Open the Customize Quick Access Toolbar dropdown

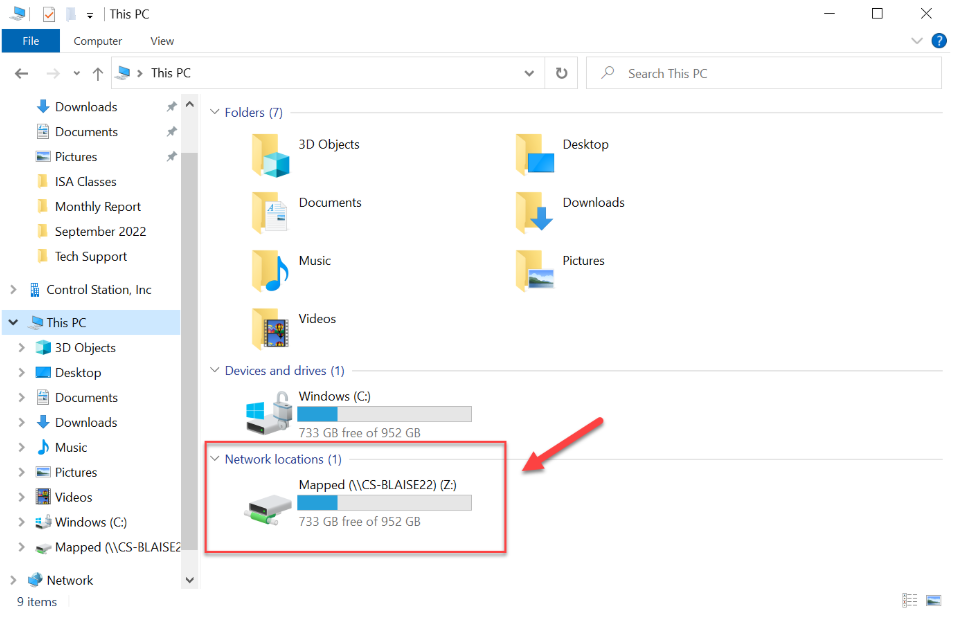click(x=90, y=15)
